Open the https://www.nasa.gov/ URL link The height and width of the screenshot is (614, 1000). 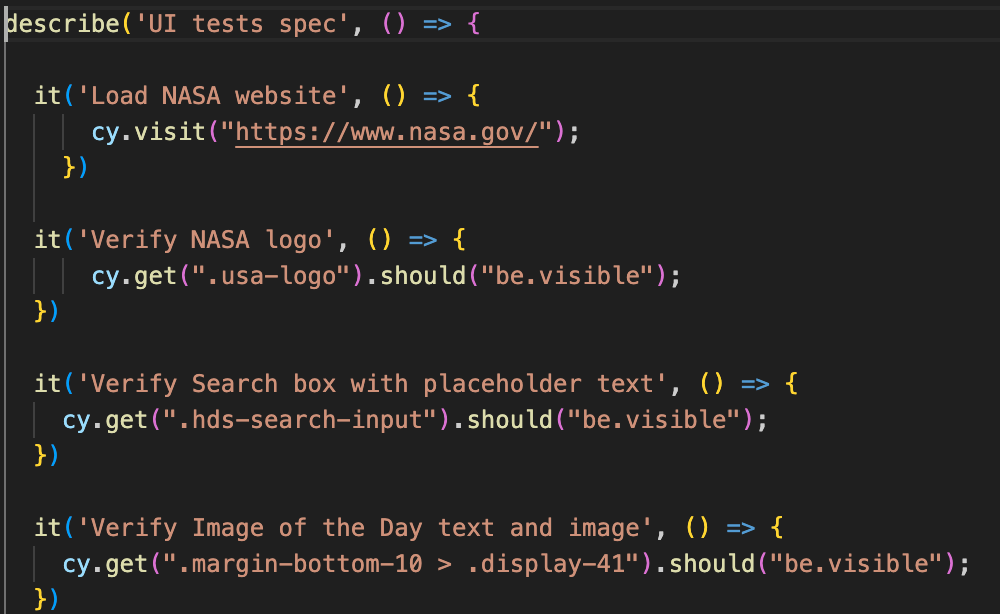(387, 132)
